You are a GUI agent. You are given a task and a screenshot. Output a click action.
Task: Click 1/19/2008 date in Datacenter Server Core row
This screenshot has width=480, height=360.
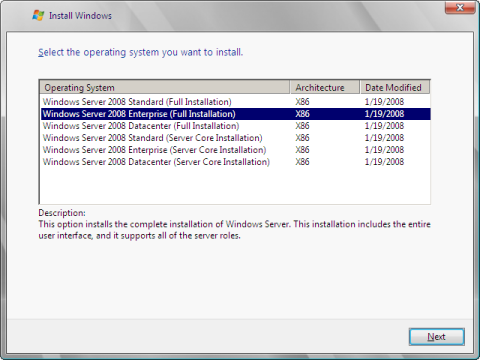point(384,162)
